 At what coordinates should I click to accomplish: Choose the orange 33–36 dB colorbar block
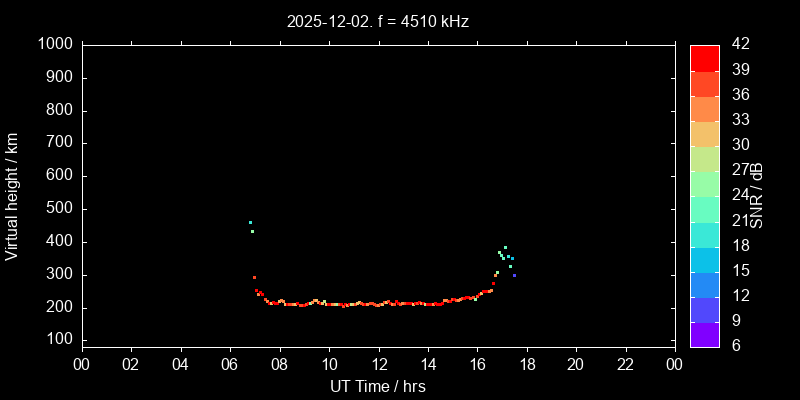[705, 108]
